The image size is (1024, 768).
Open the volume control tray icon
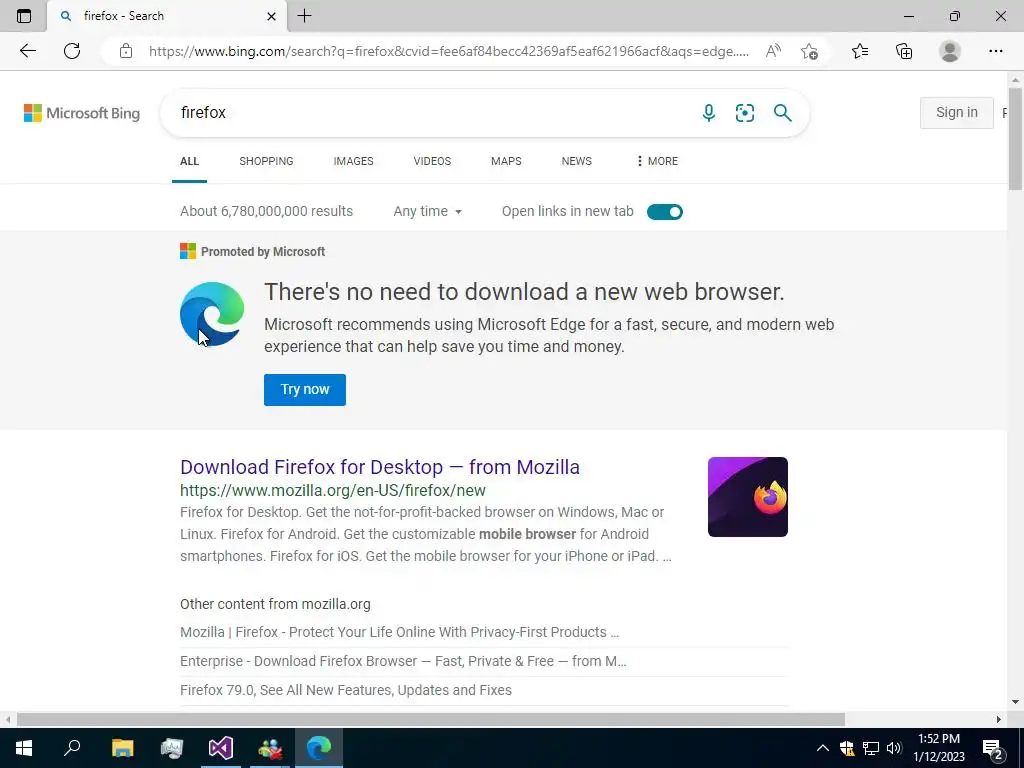tap(894, 748)
